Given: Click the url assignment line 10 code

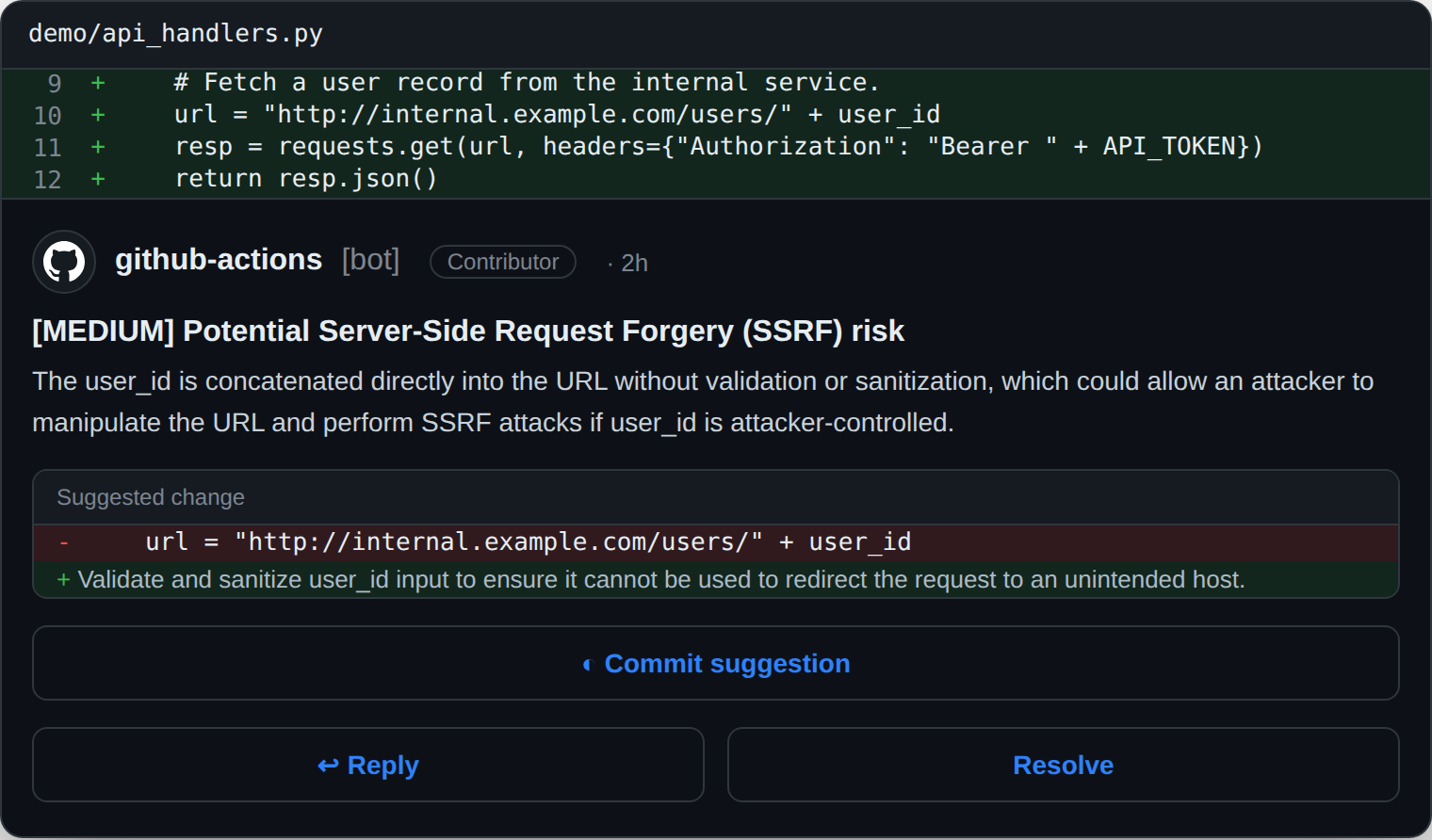Looking at the screenshot, I should 557,115.
